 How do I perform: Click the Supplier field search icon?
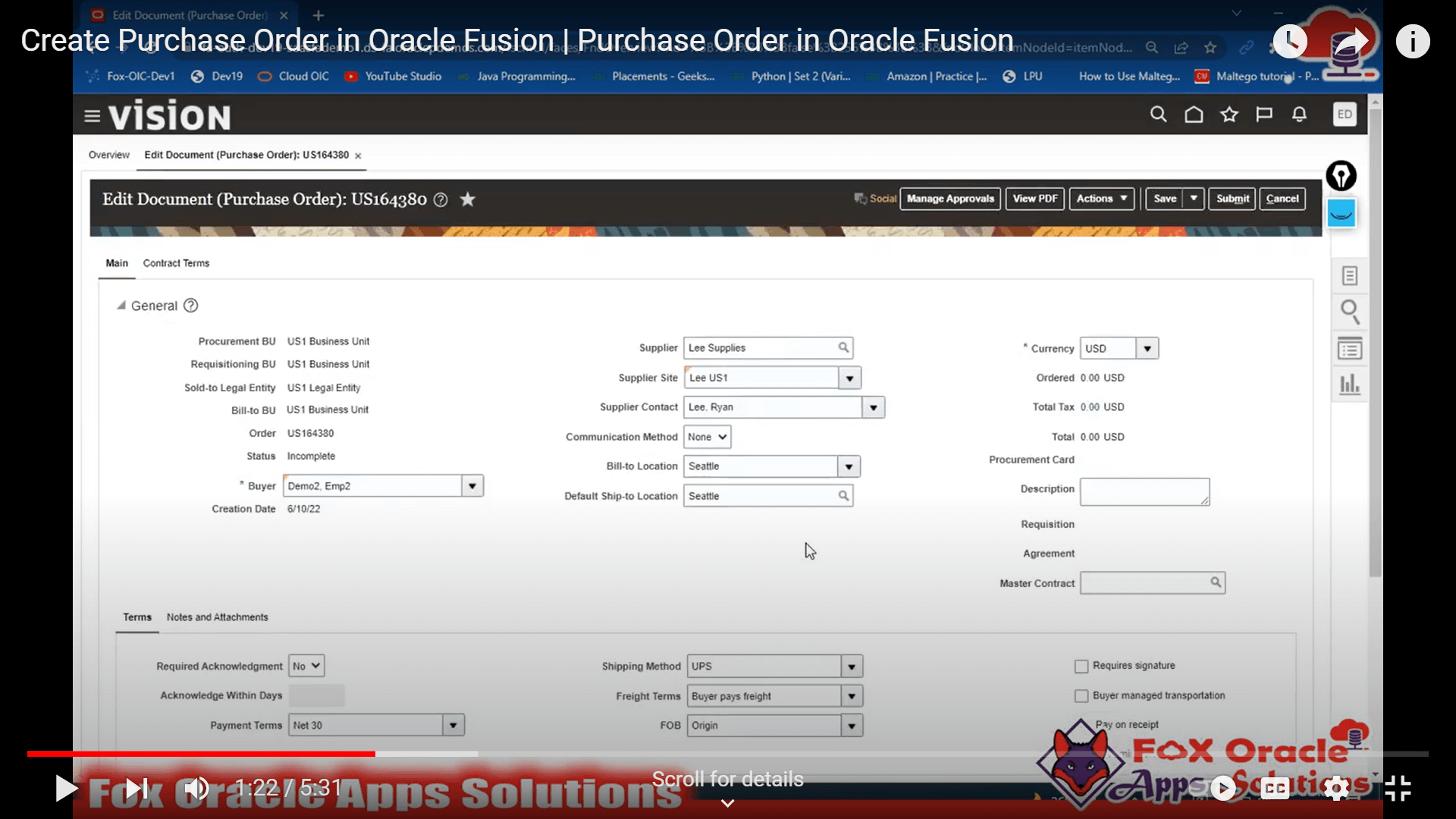pos(843,347)
